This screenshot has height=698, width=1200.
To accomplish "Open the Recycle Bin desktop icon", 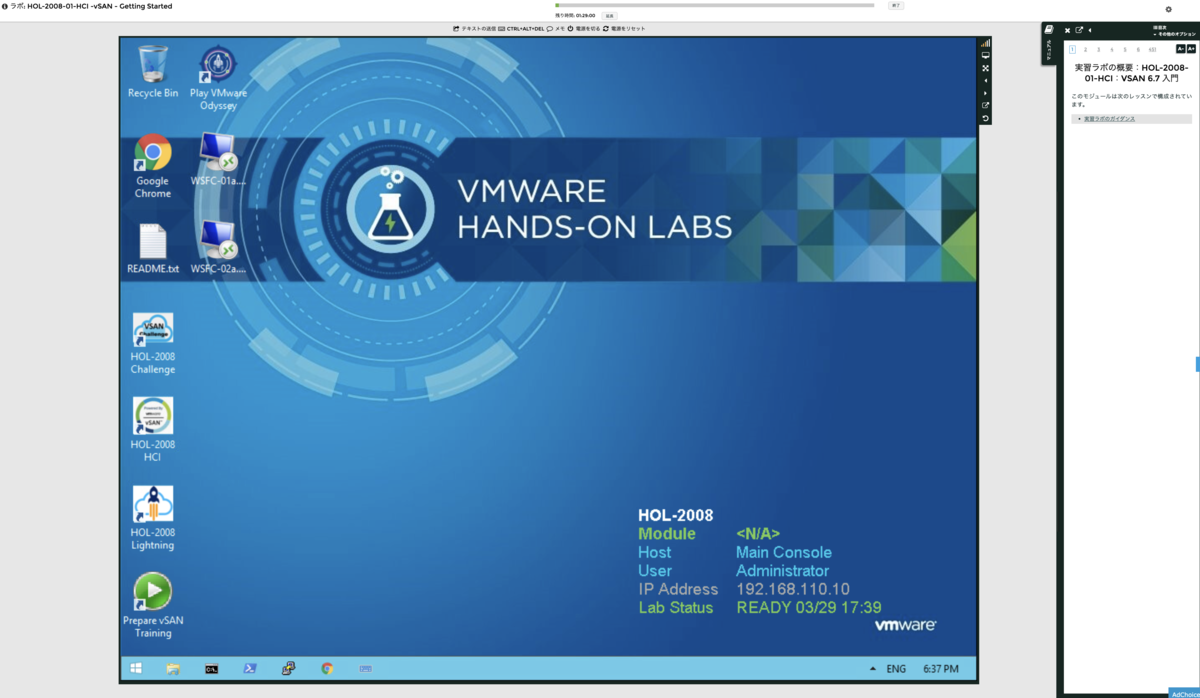I will [x=153, y=71].
